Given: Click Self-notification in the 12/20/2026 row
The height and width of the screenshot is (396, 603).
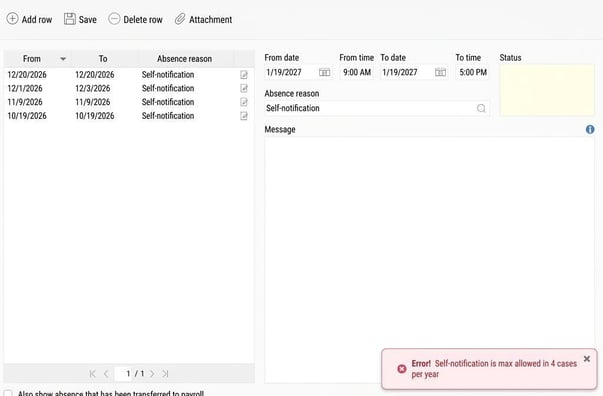Looking at the screenshot, I should [168, 75].
